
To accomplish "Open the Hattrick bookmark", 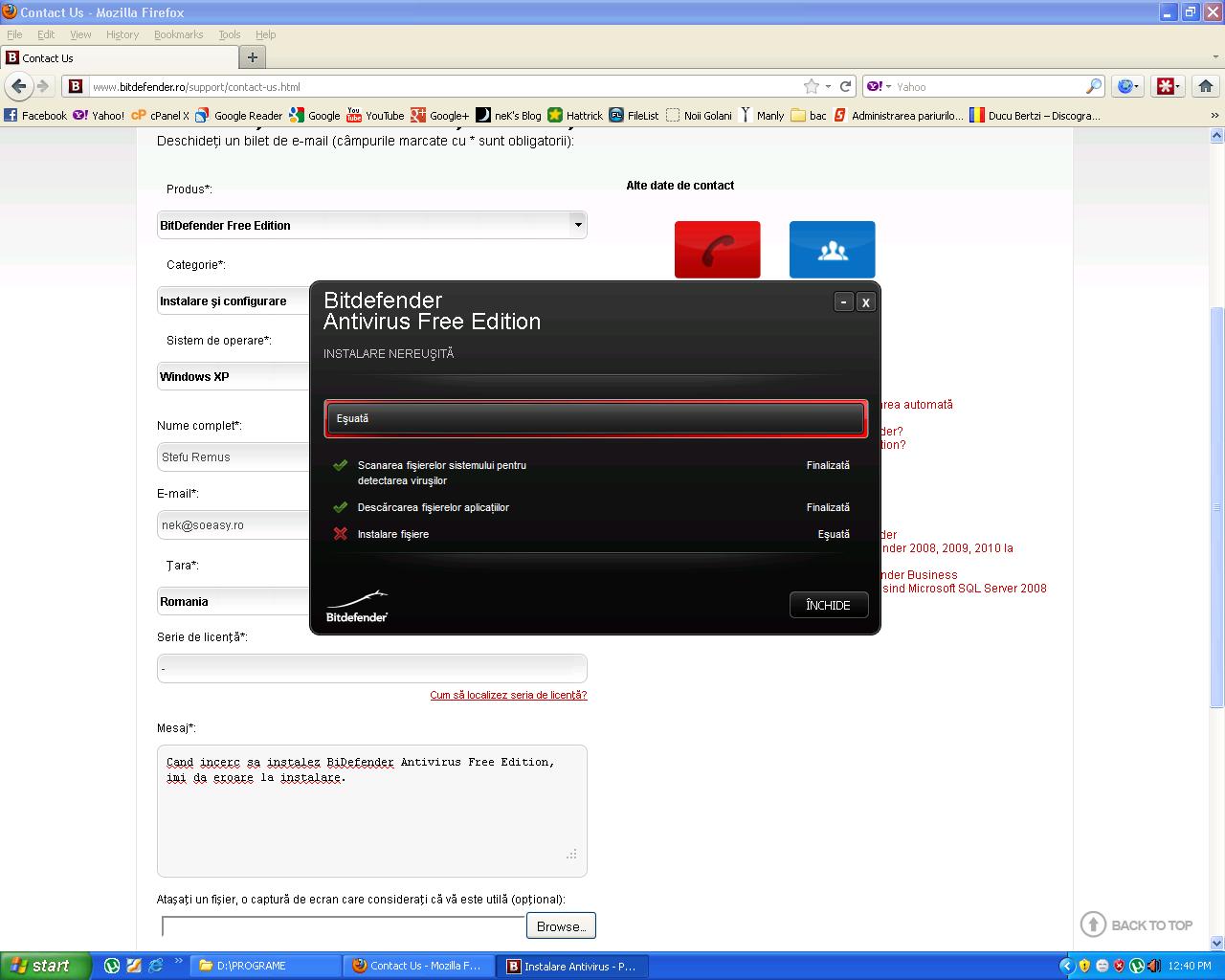I will [x=574, y=115].
